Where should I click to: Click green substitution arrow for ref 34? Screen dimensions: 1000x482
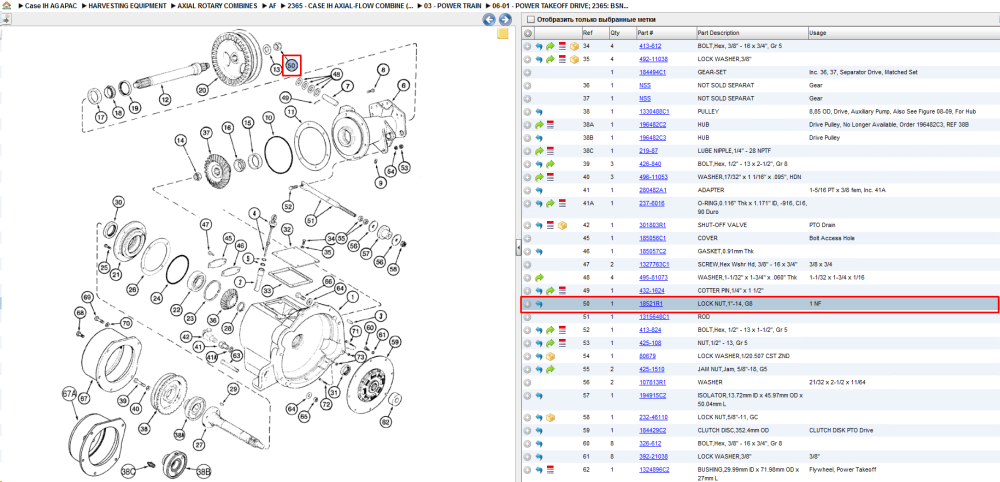(550, 47)
